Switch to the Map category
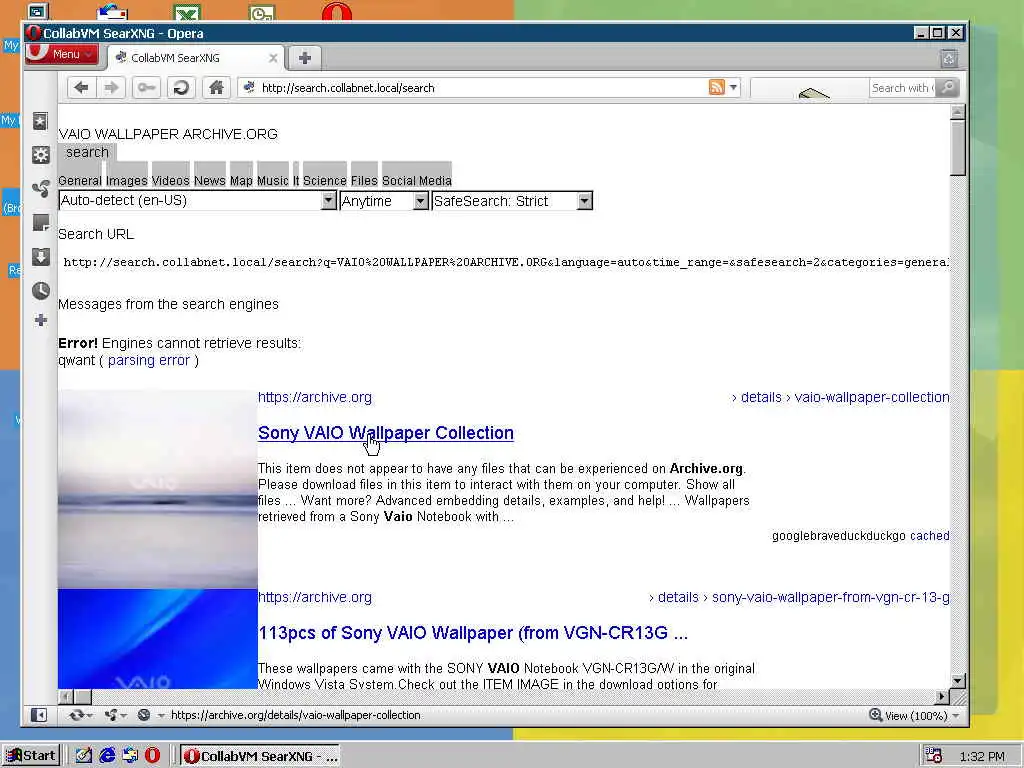The image size is (1024, 768). tap(241, 180)
